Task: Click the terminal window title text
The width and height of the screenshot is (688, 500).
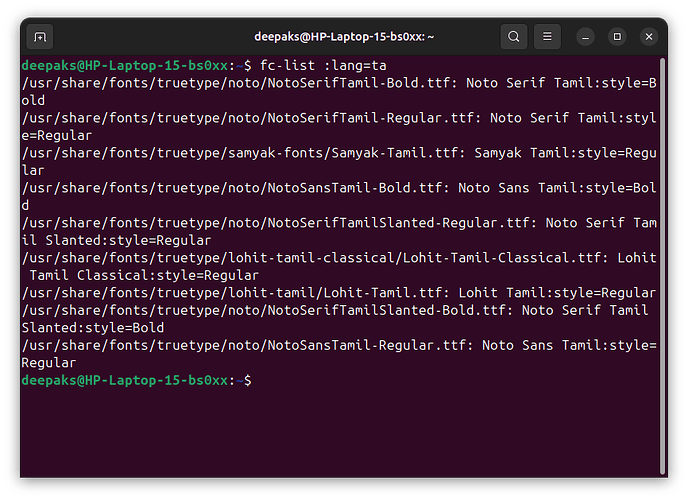Action: tap(344, 37)
